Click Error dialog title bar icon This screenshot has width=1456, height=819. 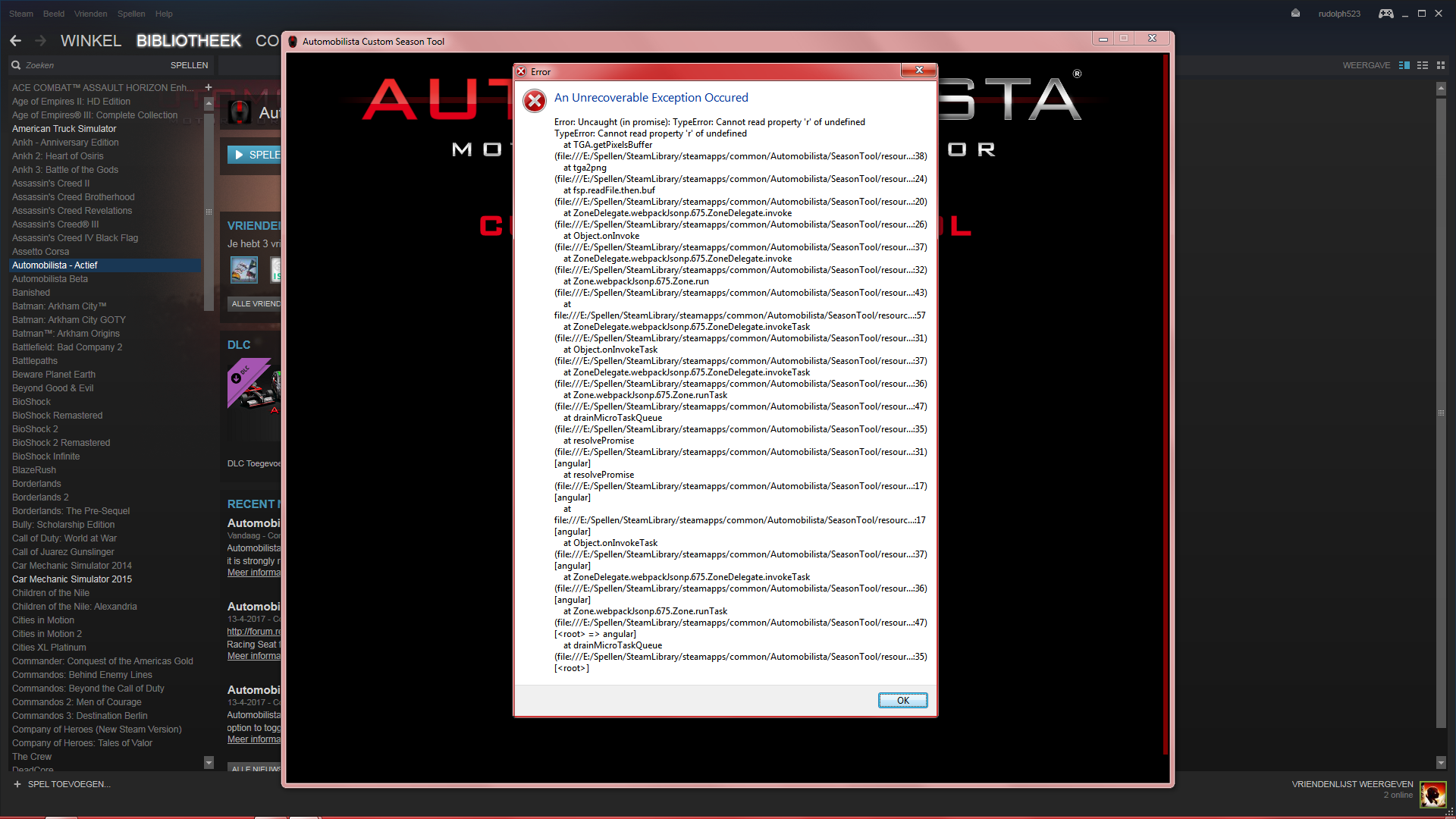[521, 71]
